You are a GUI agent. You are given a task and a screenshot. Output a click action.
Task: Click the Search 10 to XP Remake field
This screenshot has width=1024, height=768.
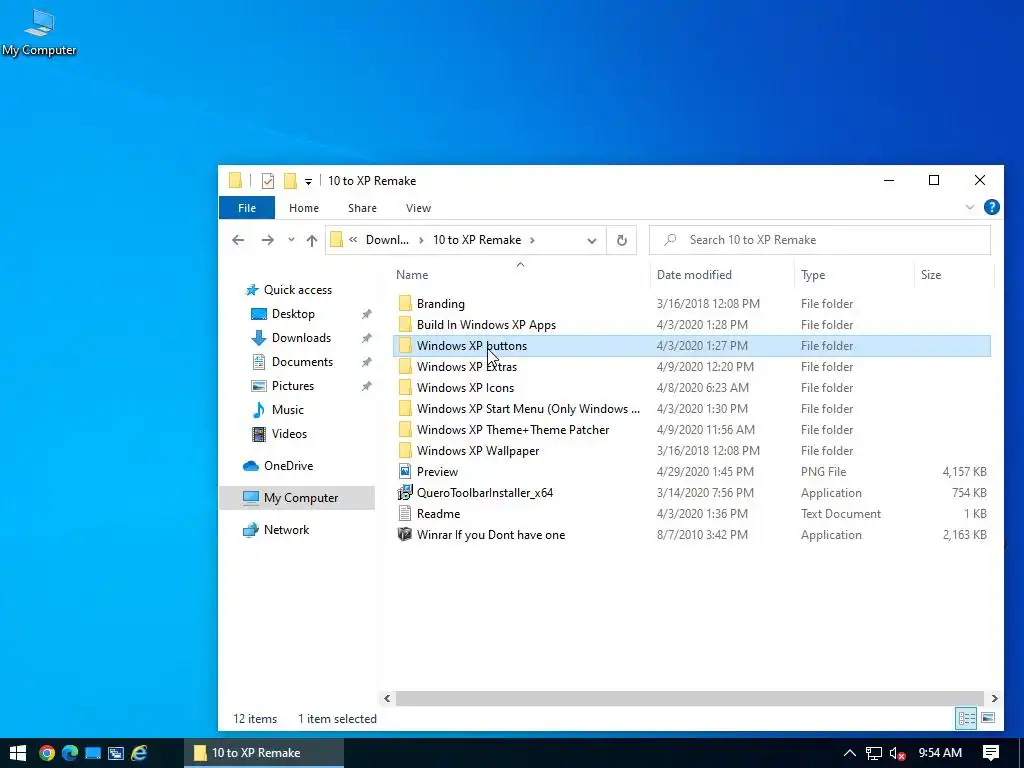click(x=820, y=240)
